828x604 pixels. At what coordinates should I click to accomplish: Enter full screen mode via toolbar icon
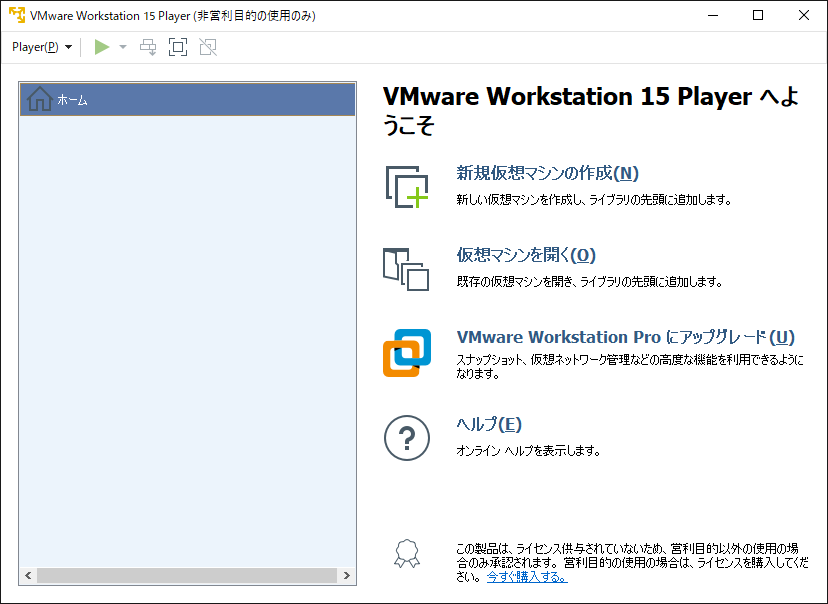pyautogui.click(x=178, y=47)
